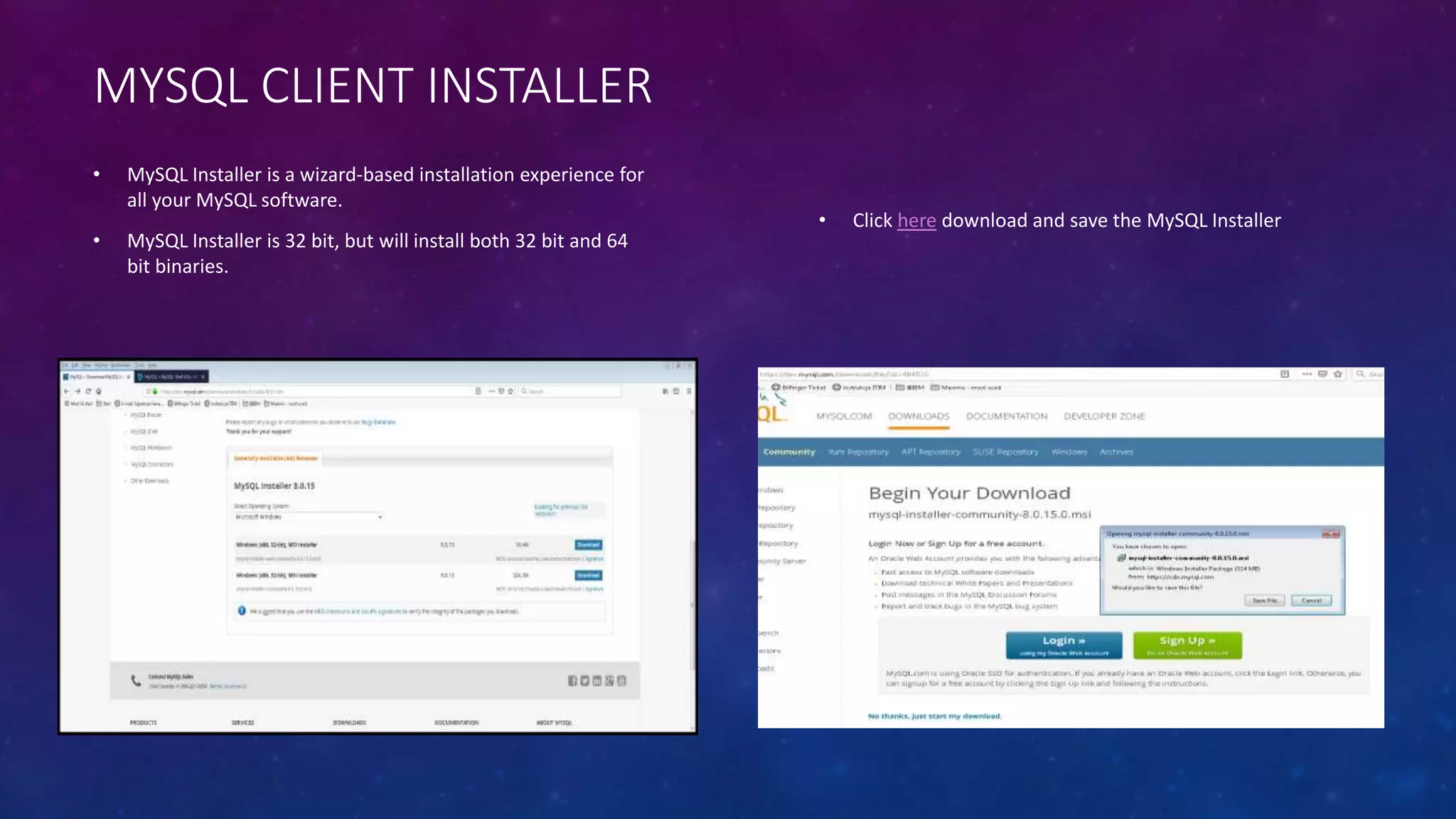The width and height of the screenshot is (1456, 819).
Task: Click the bookmark star in right browser toolbar
Action: pos(1338,374)
